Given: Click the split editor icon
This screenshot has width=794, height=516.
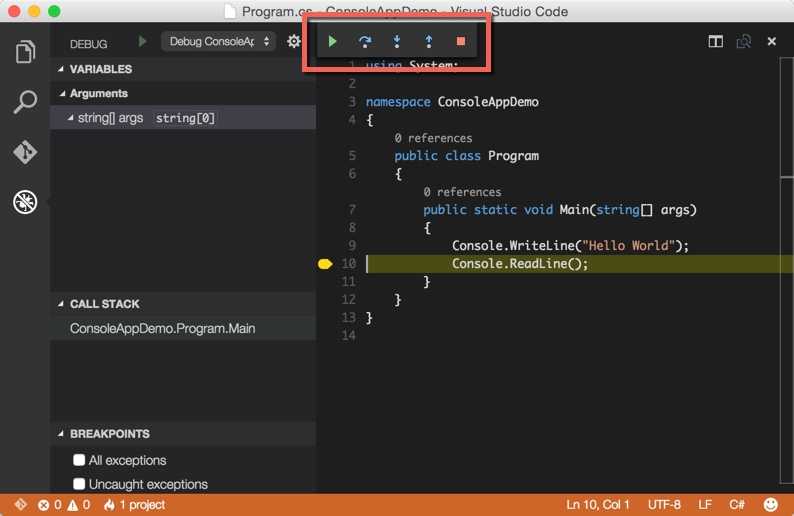Looking at the screenshot, I should [x=716, y=42].
